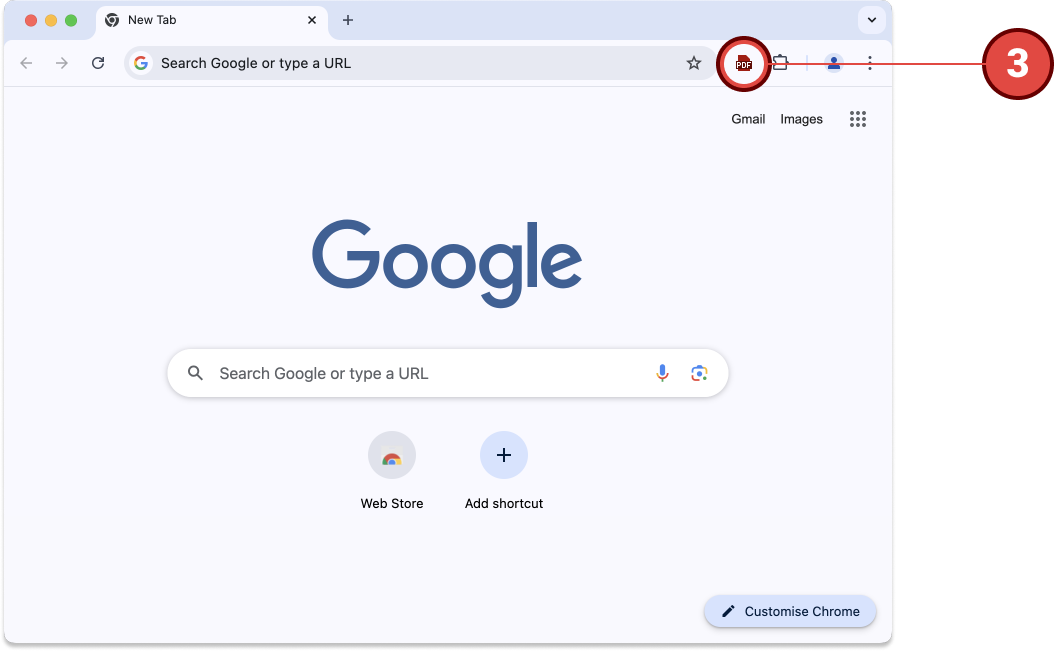Screen dimensions: 1054x651
Task: Click the Google G icon in the address bar
Action: pyautogui.click(x=141, y=63)
